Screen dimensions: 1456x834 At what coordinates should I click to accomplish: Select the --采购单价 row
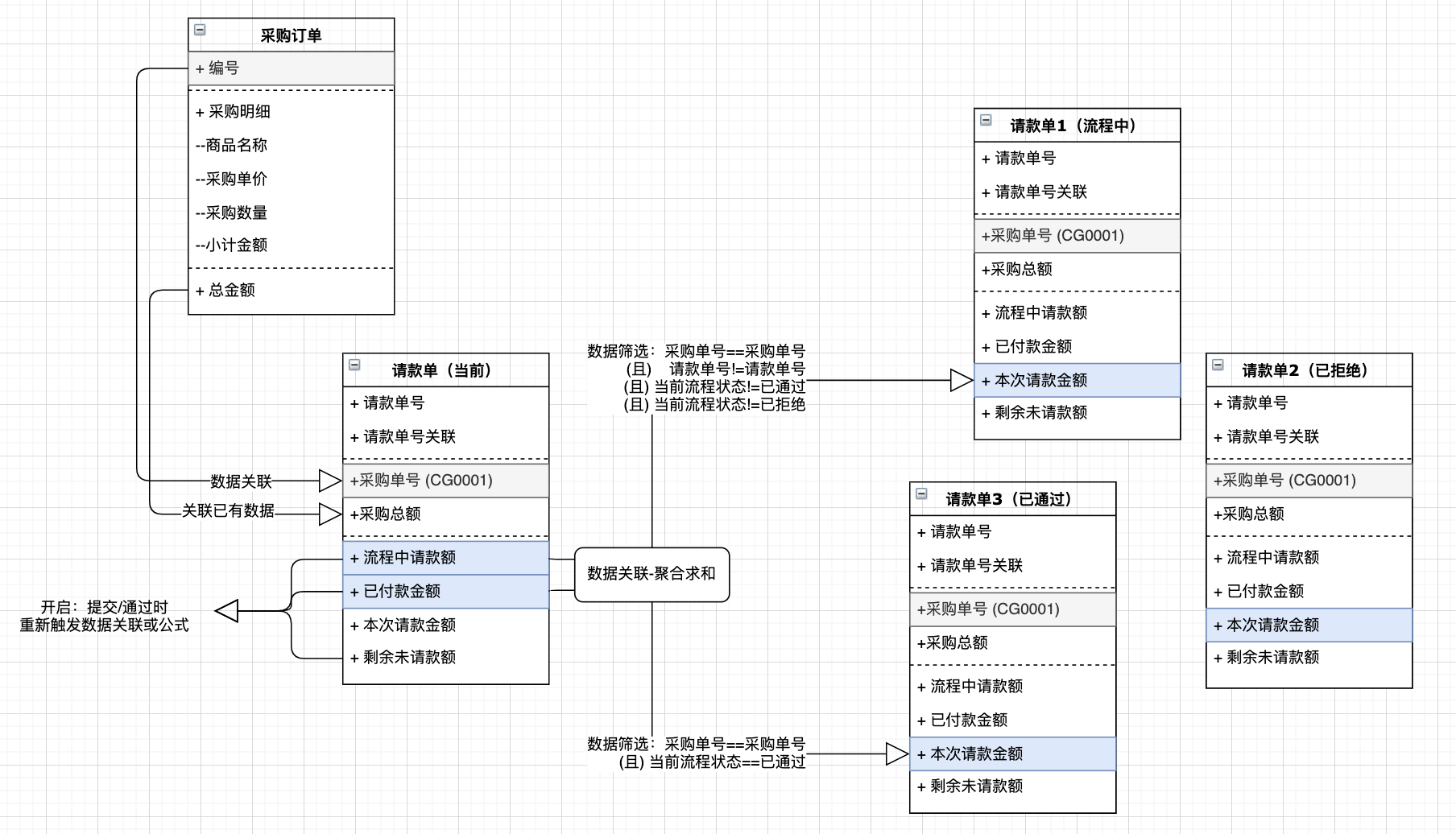pos(292,180)
